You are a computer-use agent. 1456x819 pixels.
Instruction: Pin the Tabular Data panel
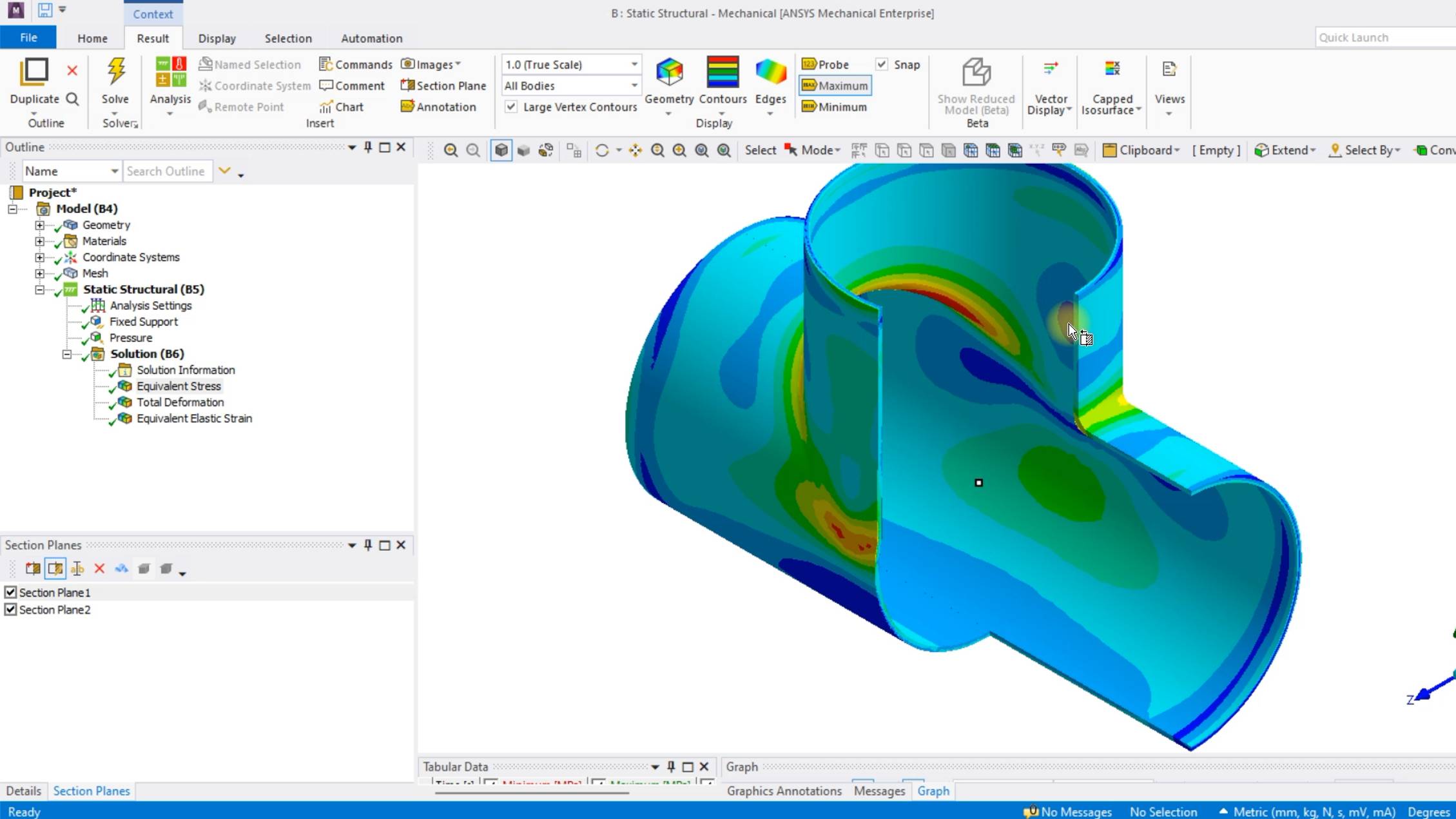point(671,766)
